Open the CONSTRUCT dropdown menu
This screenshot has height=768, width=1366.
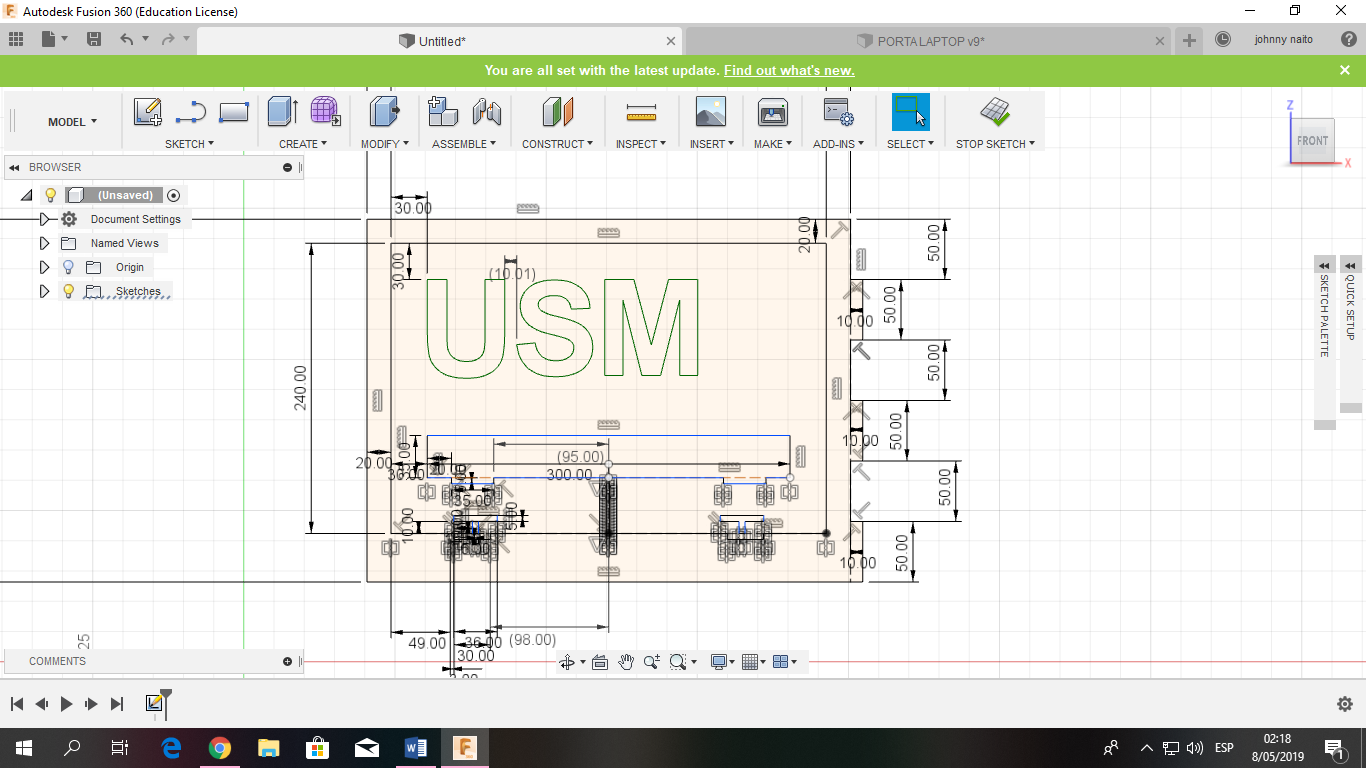click(557, 144)
